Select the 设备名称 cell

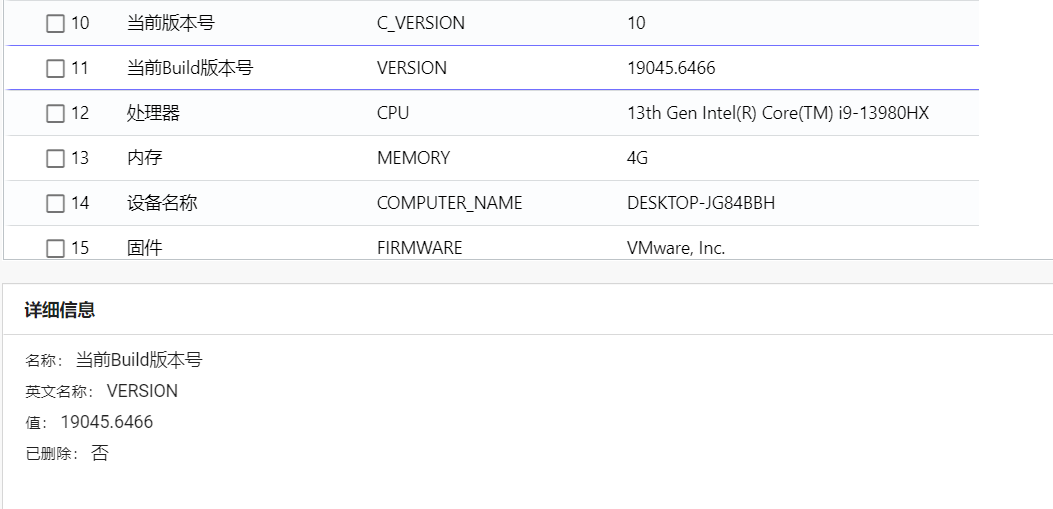tap(162, 203)
